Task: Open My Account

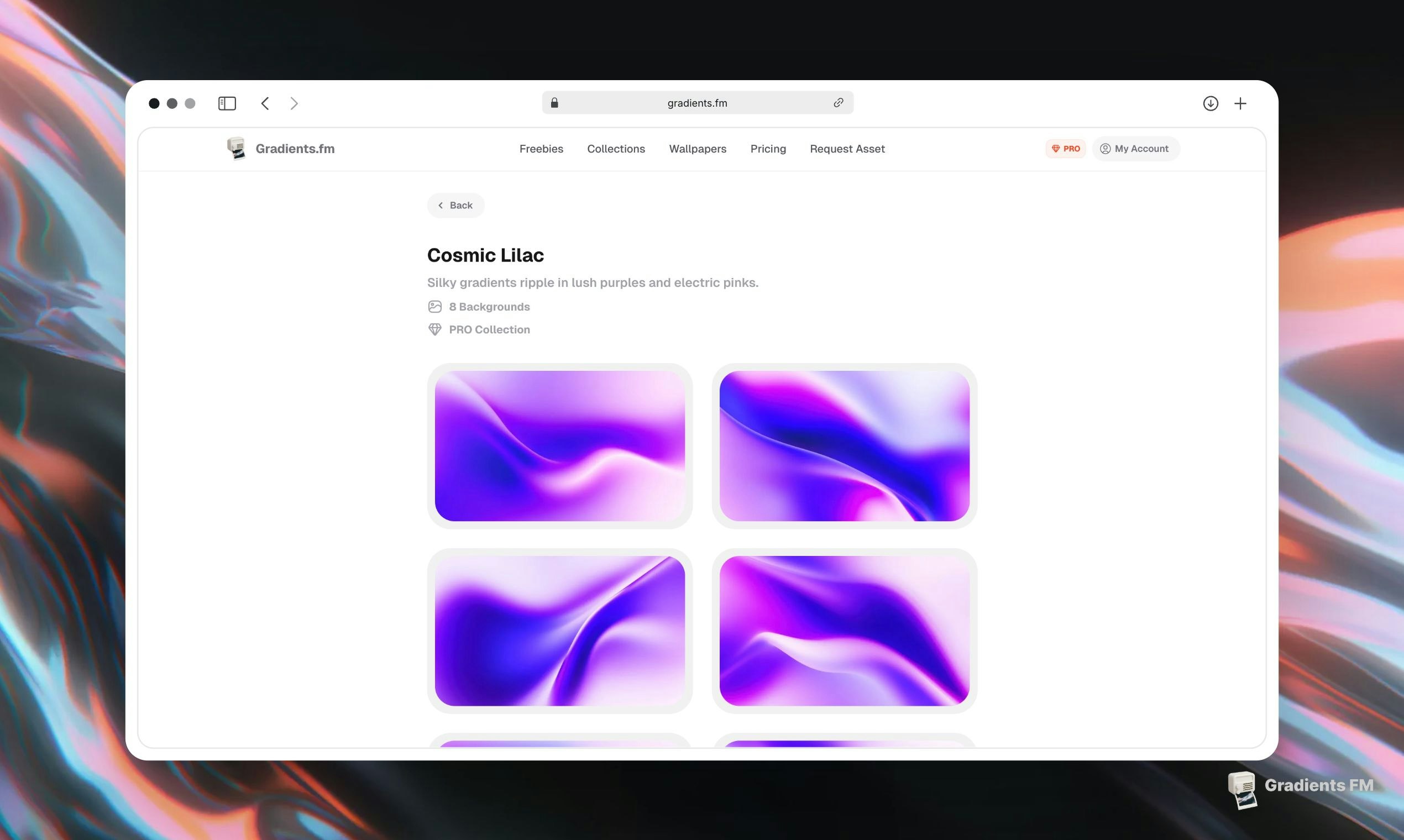Action: 1136,149
